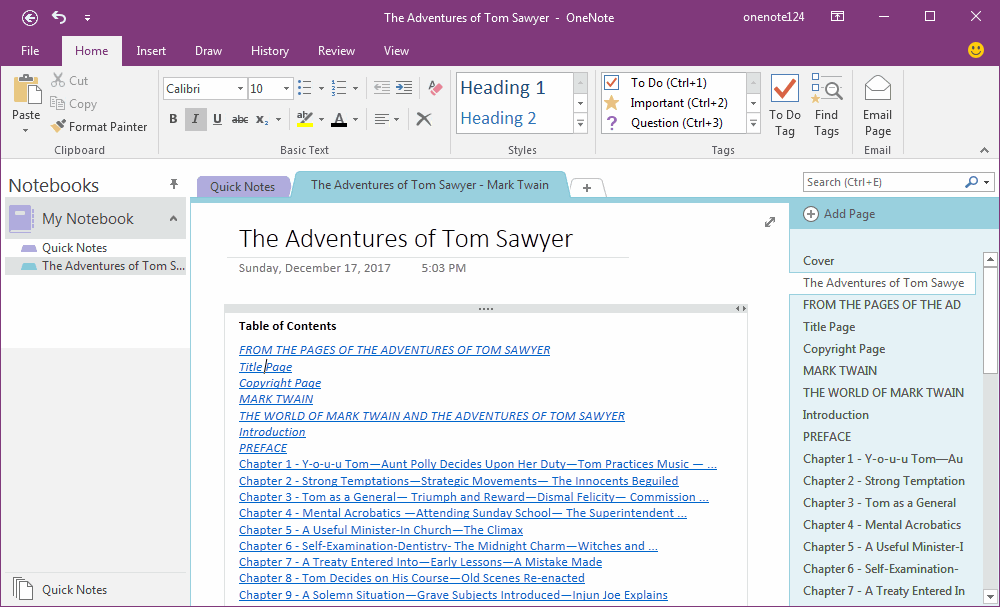
Task: Open Customize Quick Access Toolbar menu
Action: pyautogui.click(x=87, y=18)
